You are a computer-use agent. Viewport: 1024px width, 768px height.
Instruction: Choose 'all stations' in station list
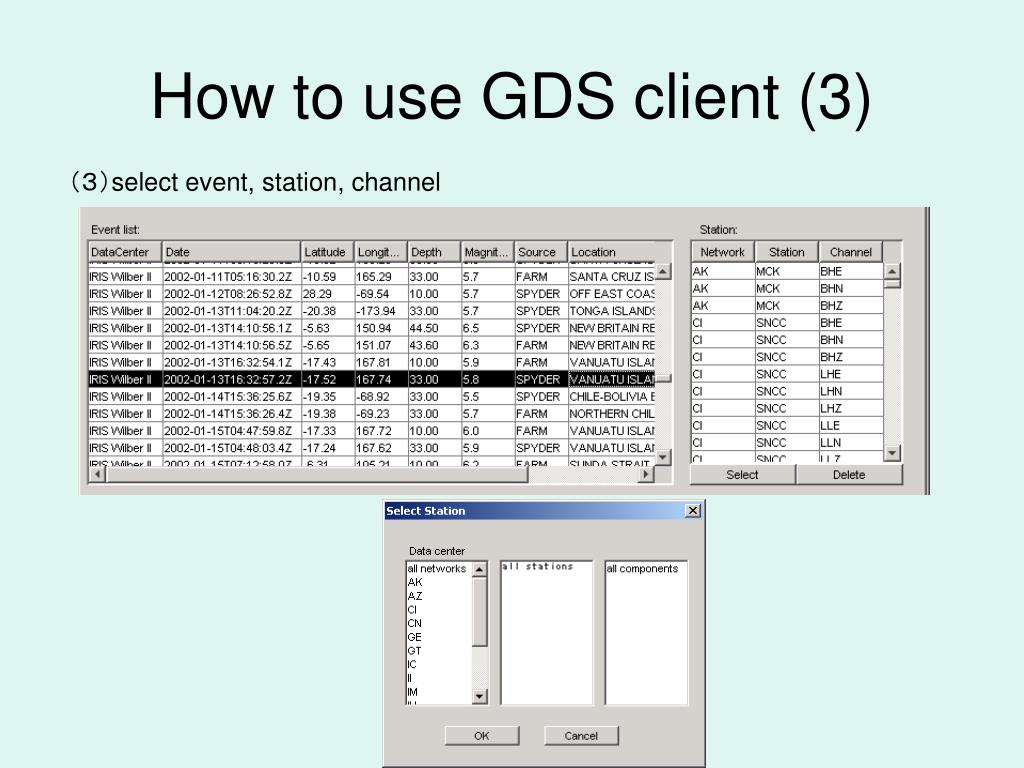[537, 566]
